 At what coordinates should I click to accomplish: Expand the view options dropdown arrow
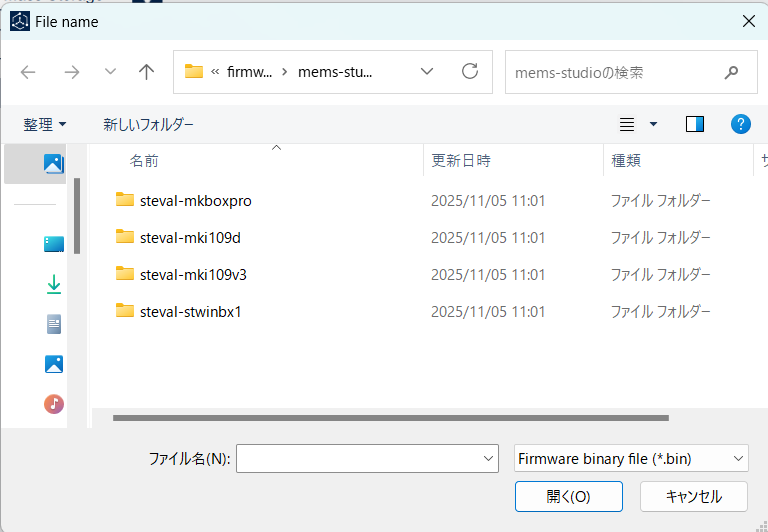point(654,124)
